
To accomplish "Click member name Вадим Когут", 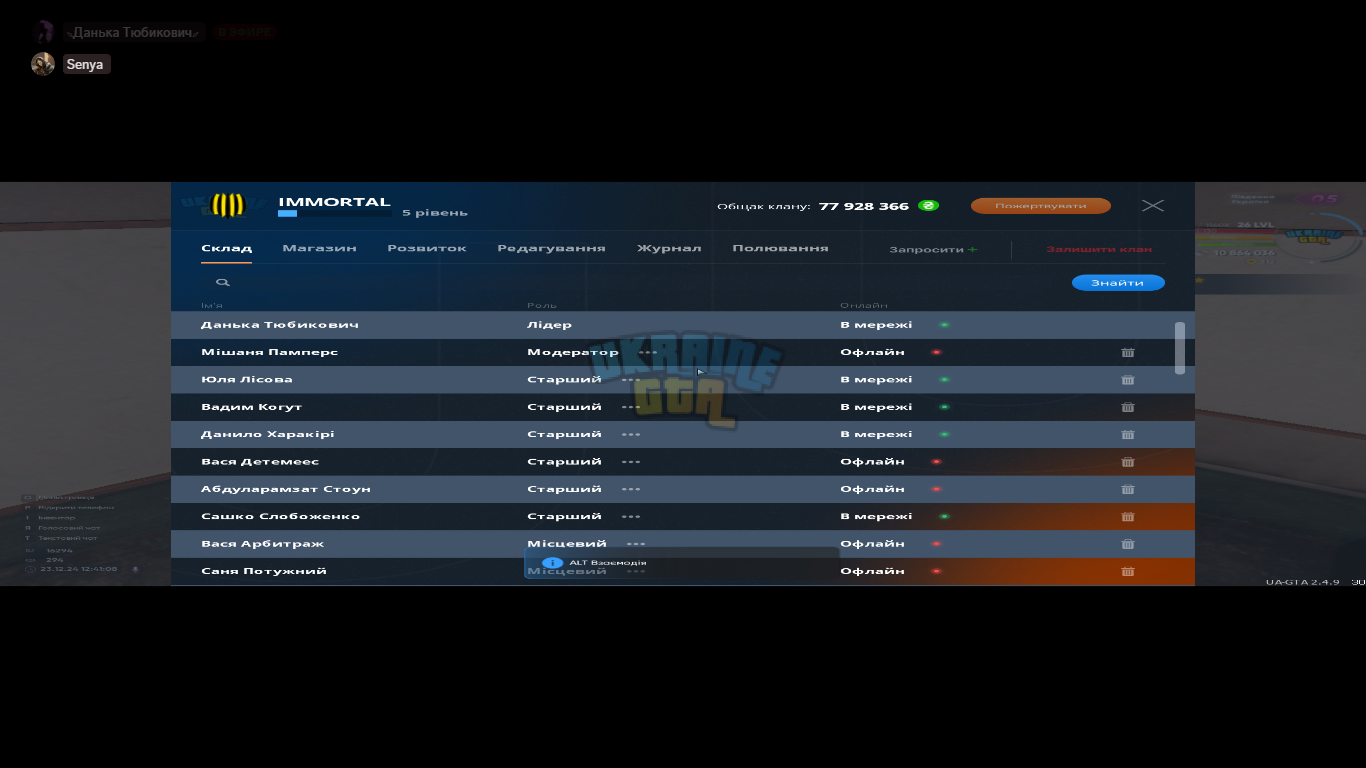I will [x=251, y=407].
